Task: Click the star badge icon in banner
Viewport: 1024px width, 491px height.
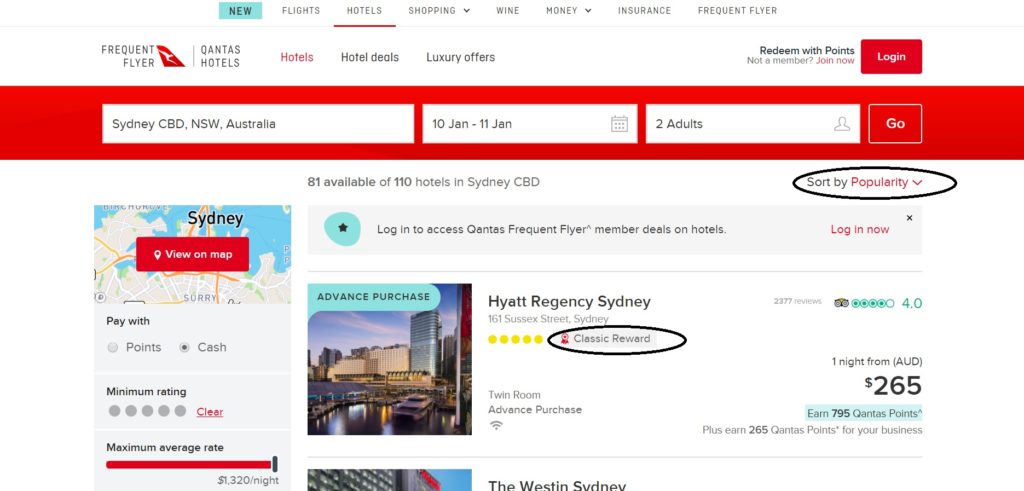Action: [342, 229]
